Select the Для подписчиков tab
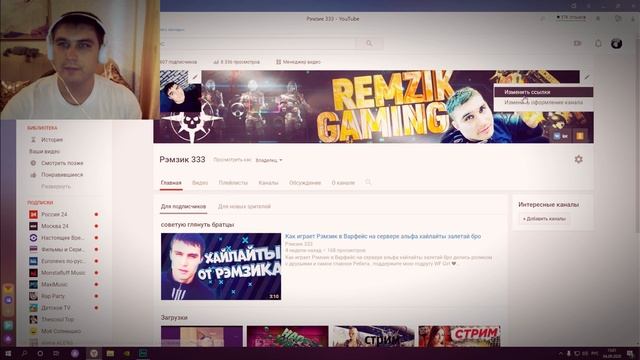 pyautogui.click(x=183, y=207)
